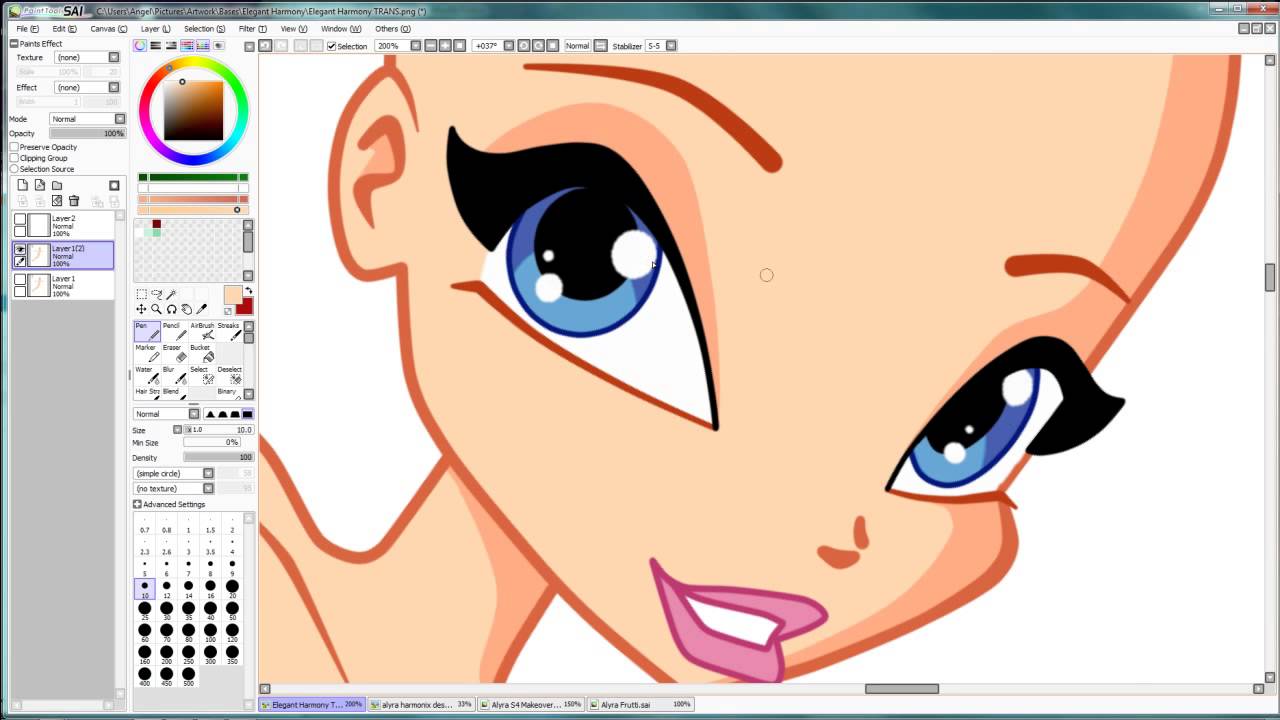Switch to alyra harmonix design tab

click(421, 704)
